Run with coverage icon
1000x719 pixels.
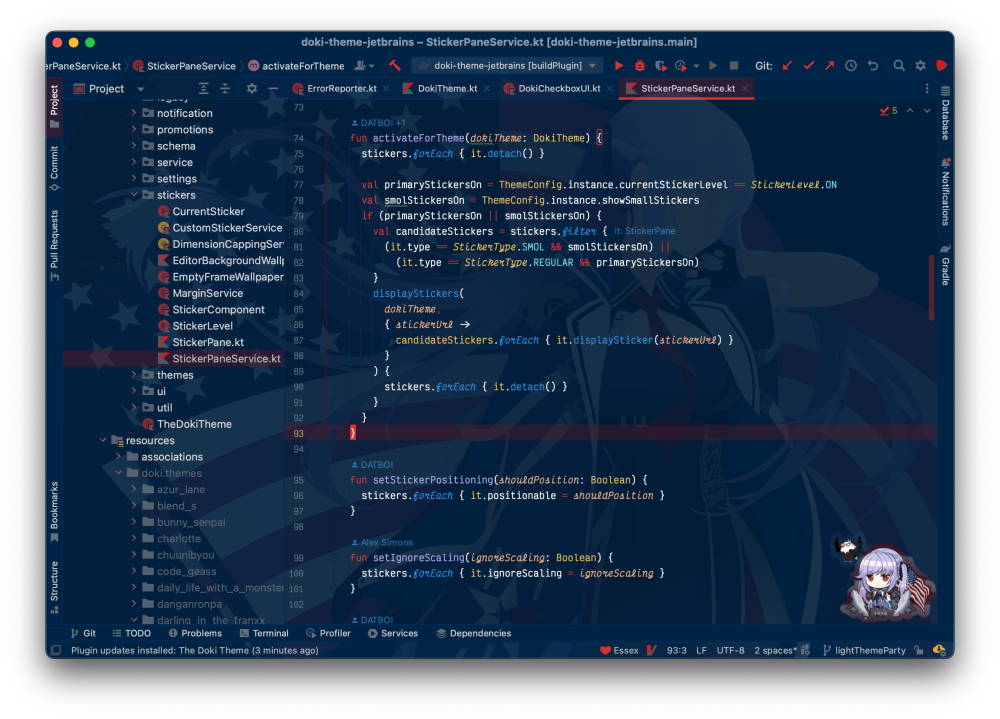tap(661, 65)
